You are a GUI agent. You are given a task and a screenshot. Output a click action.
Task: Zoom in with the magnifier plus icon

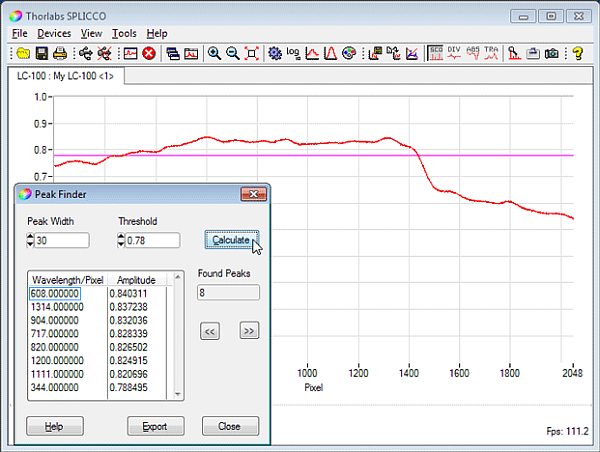pos(214,53)
